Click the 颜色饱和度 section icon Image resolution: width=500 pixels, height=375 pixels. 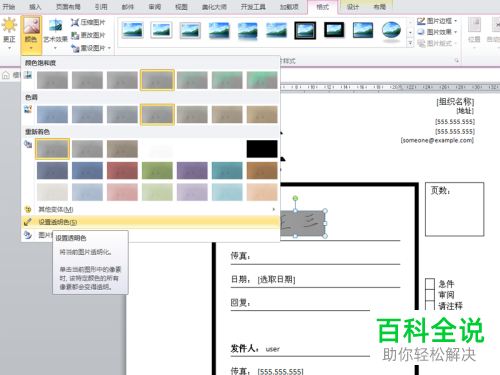28,75
